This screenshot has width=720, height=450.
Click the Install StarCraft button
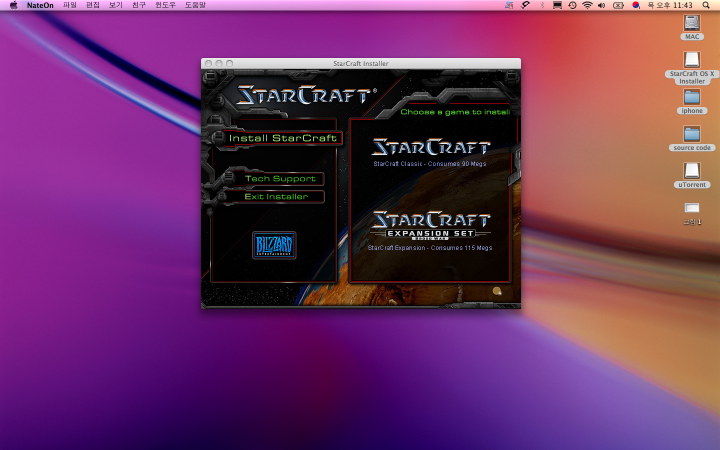click(x=282, y=138)
